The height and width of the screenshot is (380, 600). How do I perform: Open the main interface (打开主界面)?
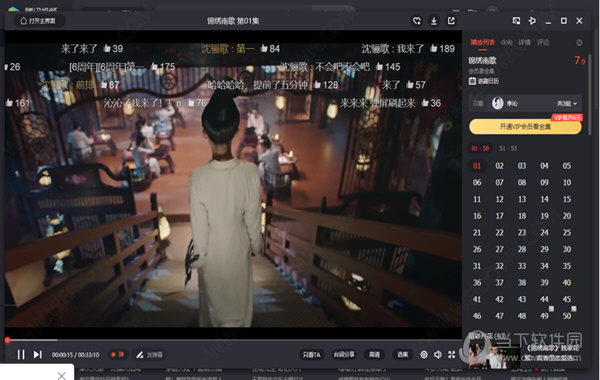click(39, 21)
